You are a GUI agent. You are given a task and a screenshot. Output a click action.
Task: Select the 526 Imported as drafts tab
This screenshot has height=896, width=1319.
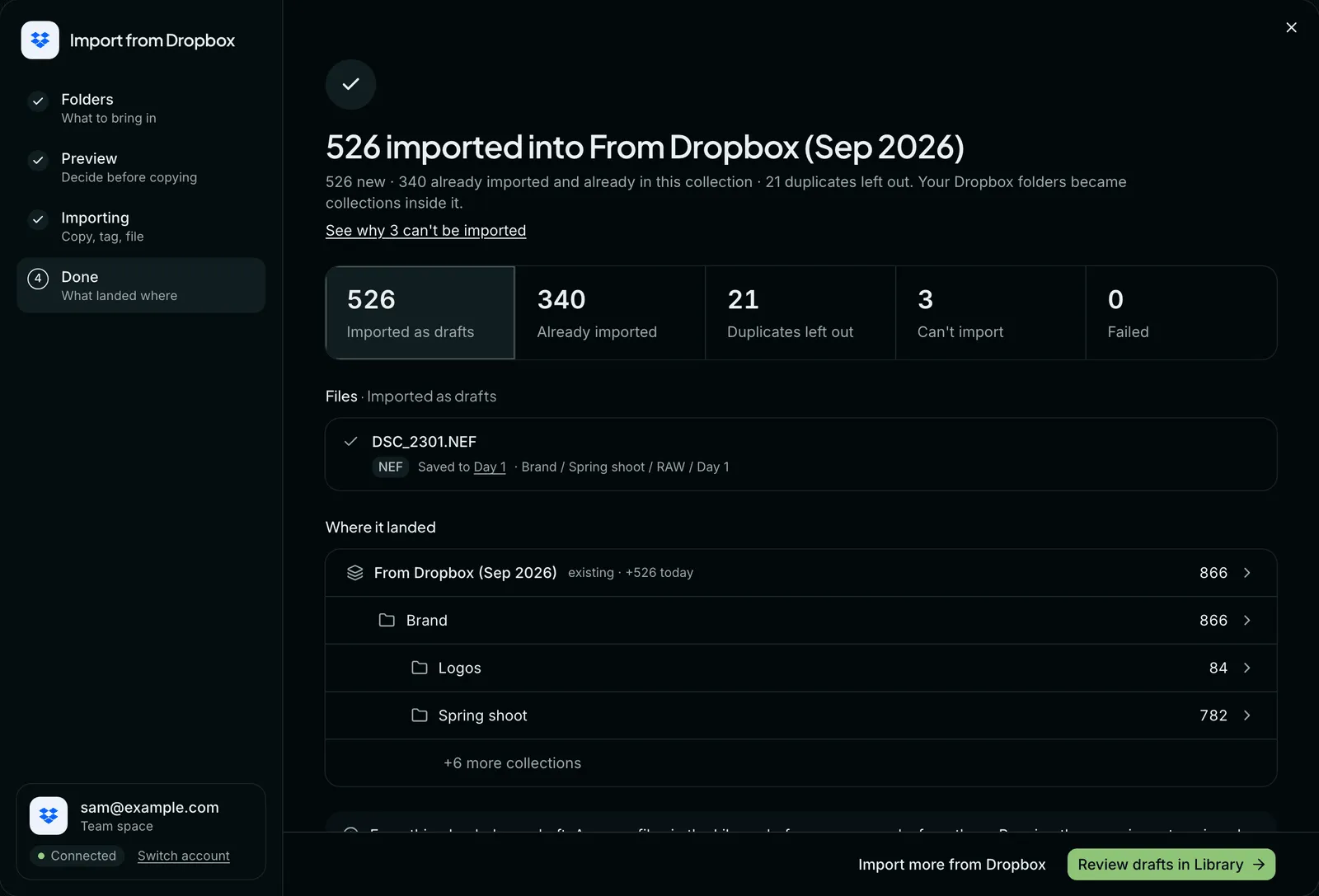(x=420, y=312)
